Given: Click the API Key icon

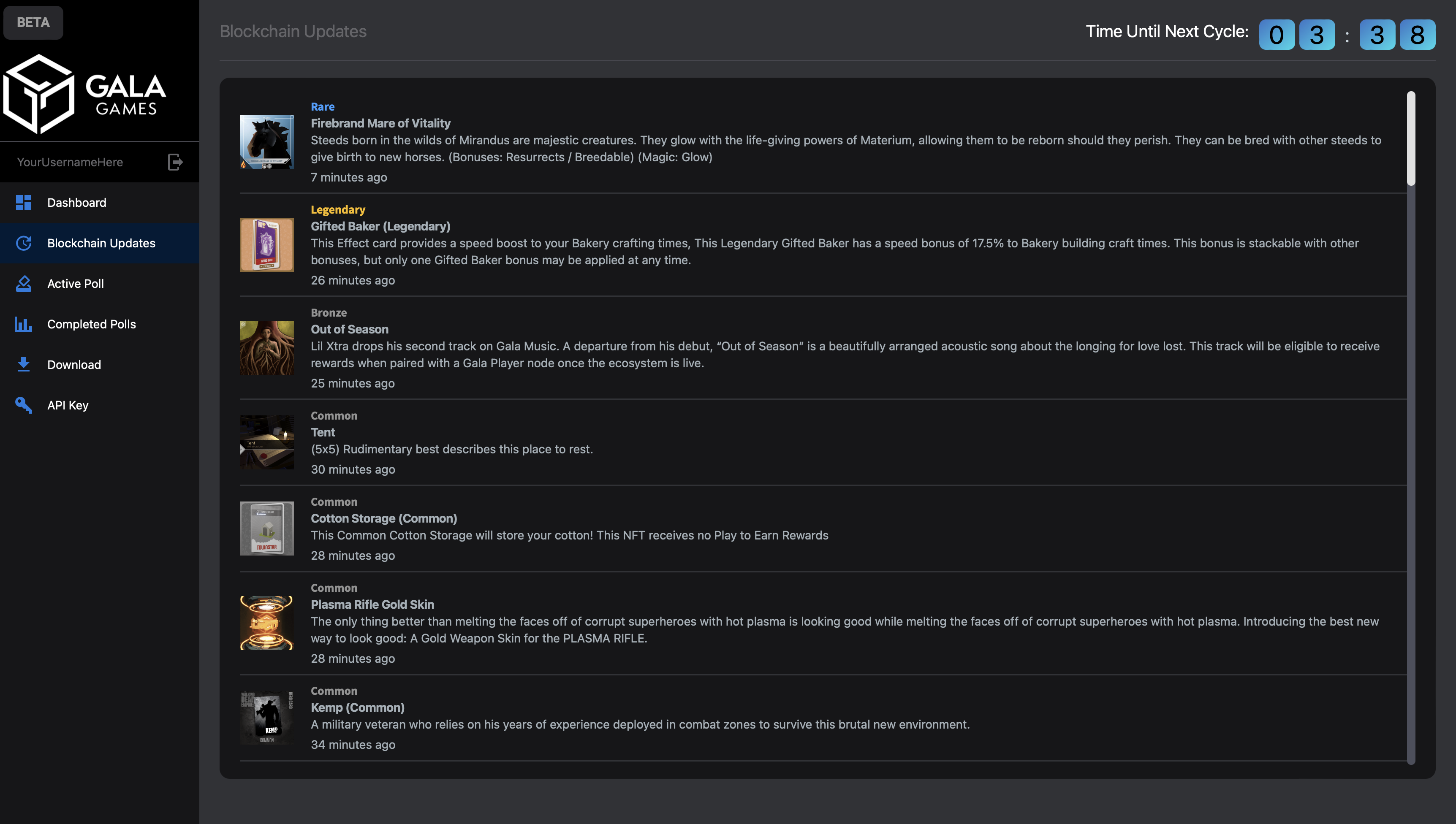Looking at the screenshot, I should click(x=24, y=405).
